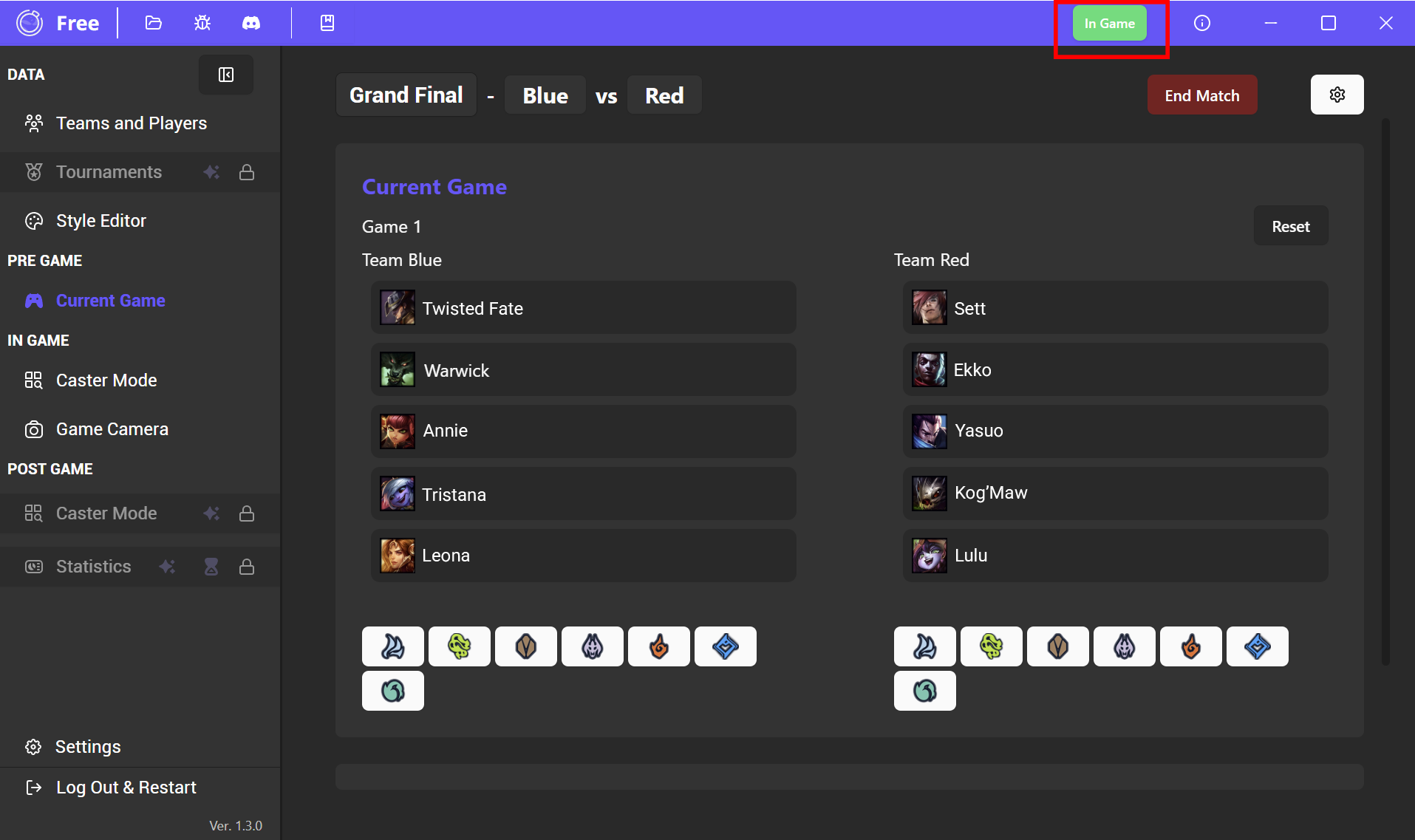Open the Style Editor page
This screenshot has width=1415, height=840.
click(101, 221)
